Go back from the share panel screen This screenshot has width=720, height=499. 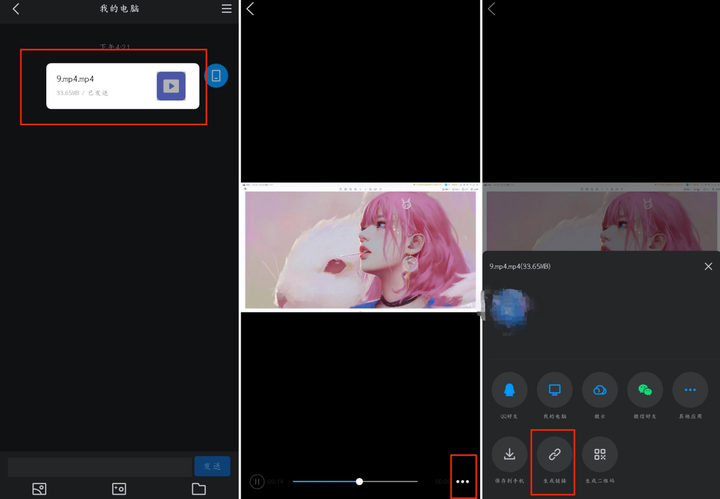tap(492, 9)
